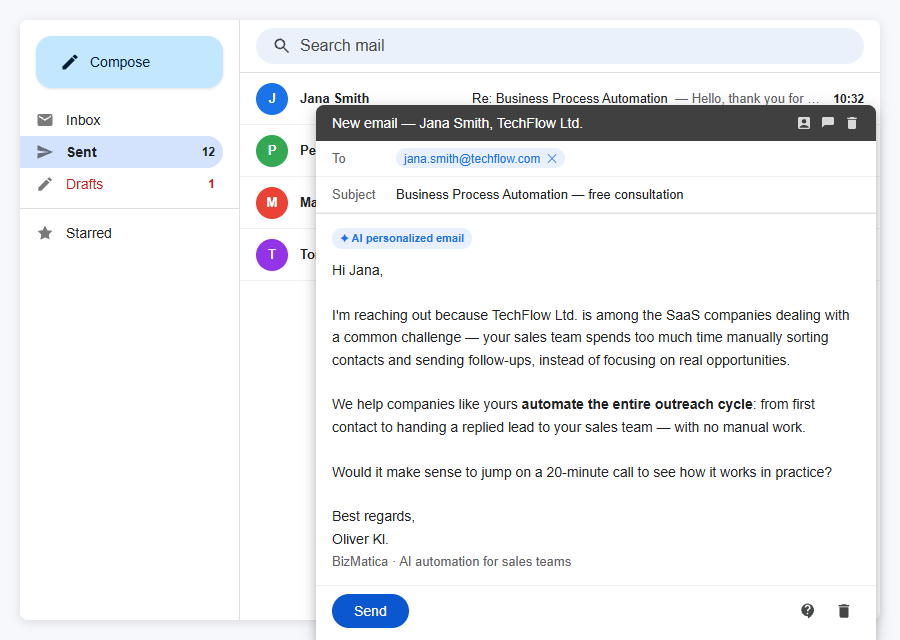Send the email
900x640 pixels.
370,611
